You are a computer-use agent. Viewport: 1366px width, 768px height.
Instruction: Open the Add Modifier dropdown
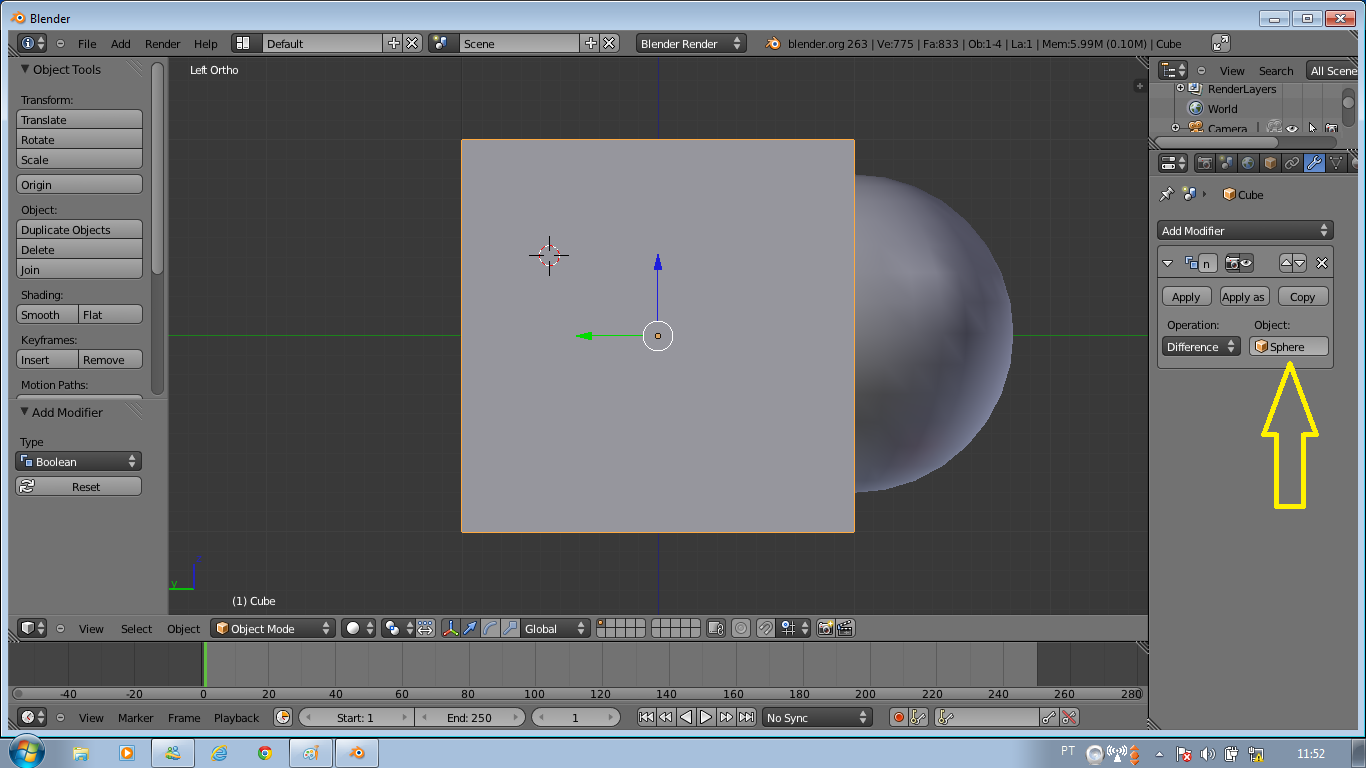[1244, 230]
